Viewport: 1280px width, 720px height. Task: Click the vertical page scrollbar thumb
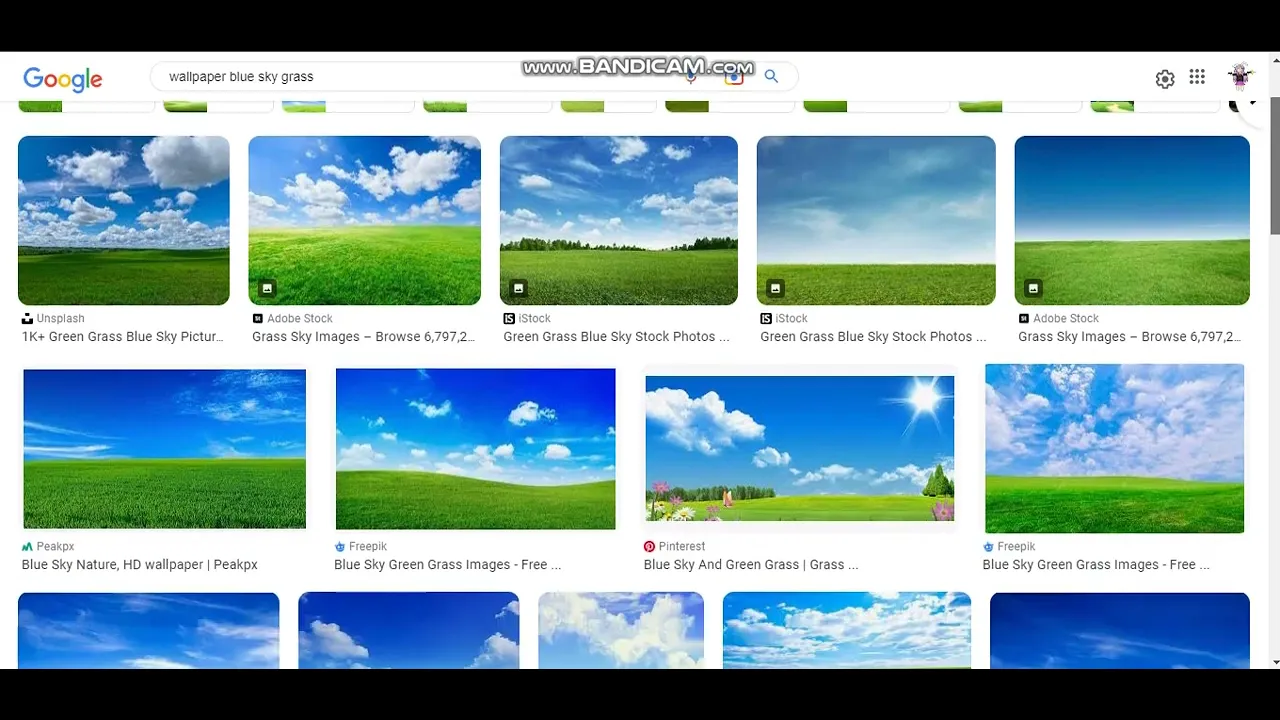1274,166
